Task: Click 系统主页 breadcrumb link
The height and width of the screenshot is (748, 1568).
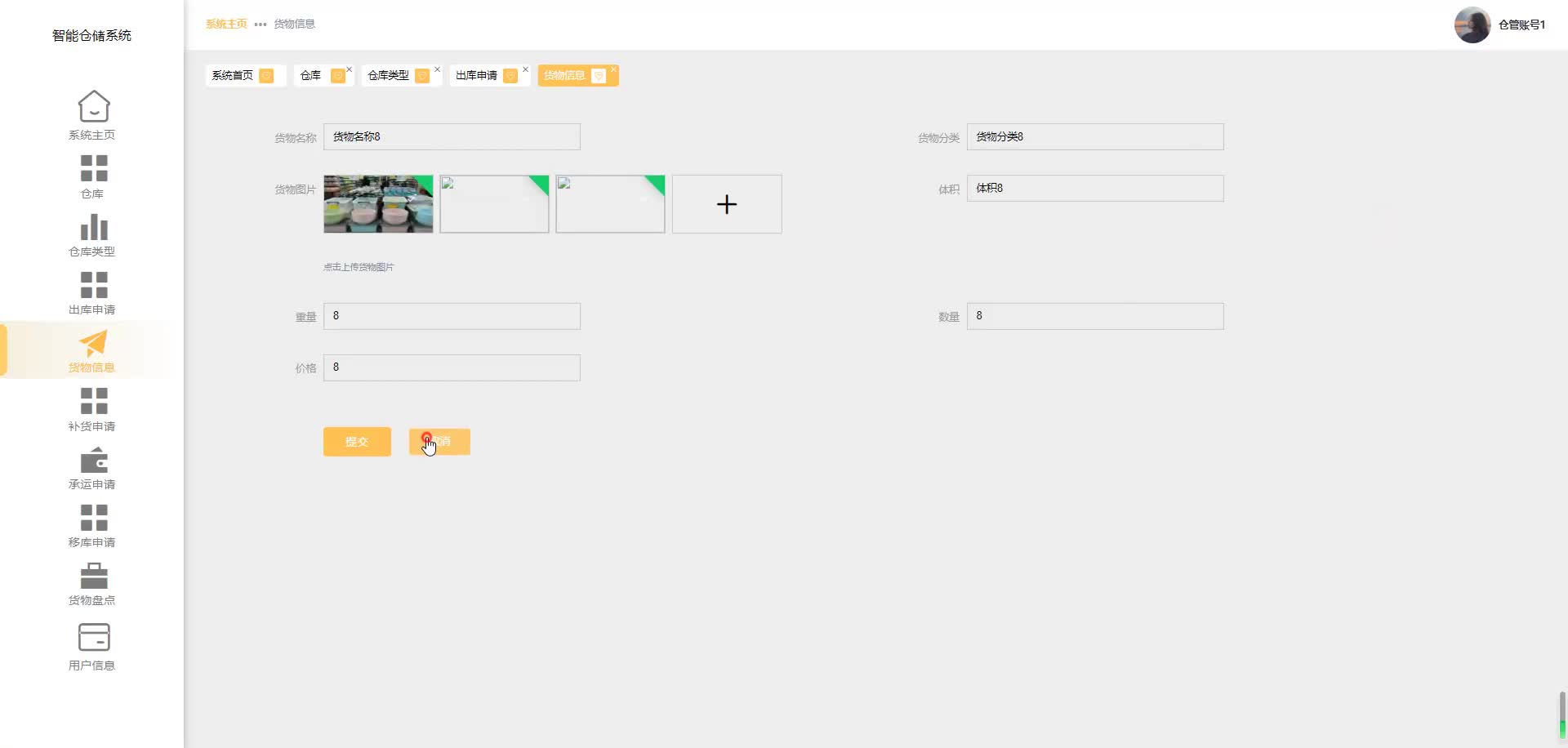Action: click(226, 24)
